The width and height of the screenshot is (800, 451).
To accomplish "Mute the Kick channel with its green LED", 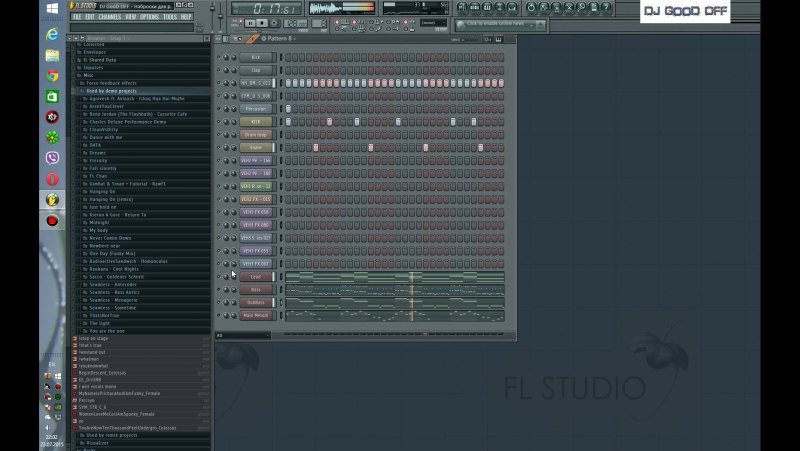I will (x=219, y=57).
